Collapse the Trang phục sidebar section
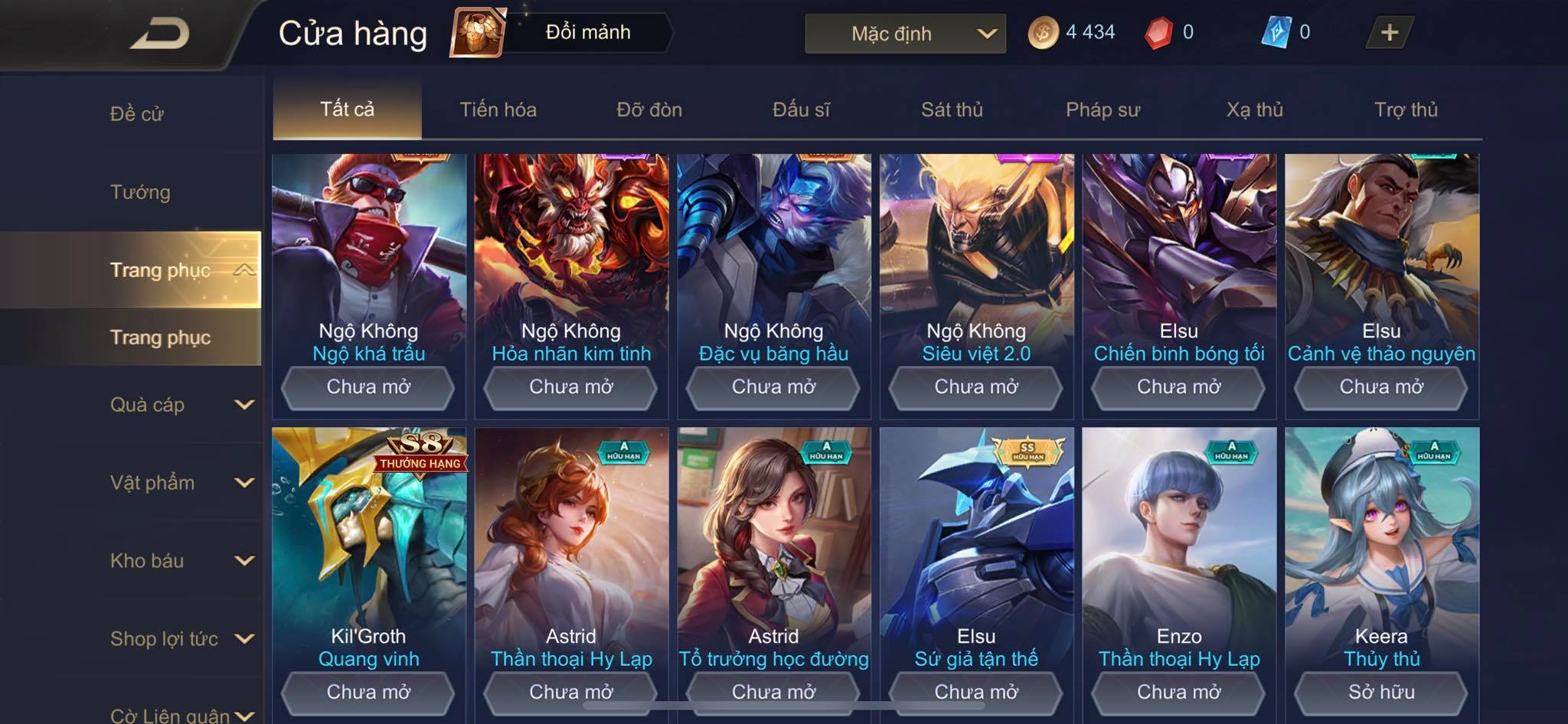 pyautogui.click(x=244, y=269)
